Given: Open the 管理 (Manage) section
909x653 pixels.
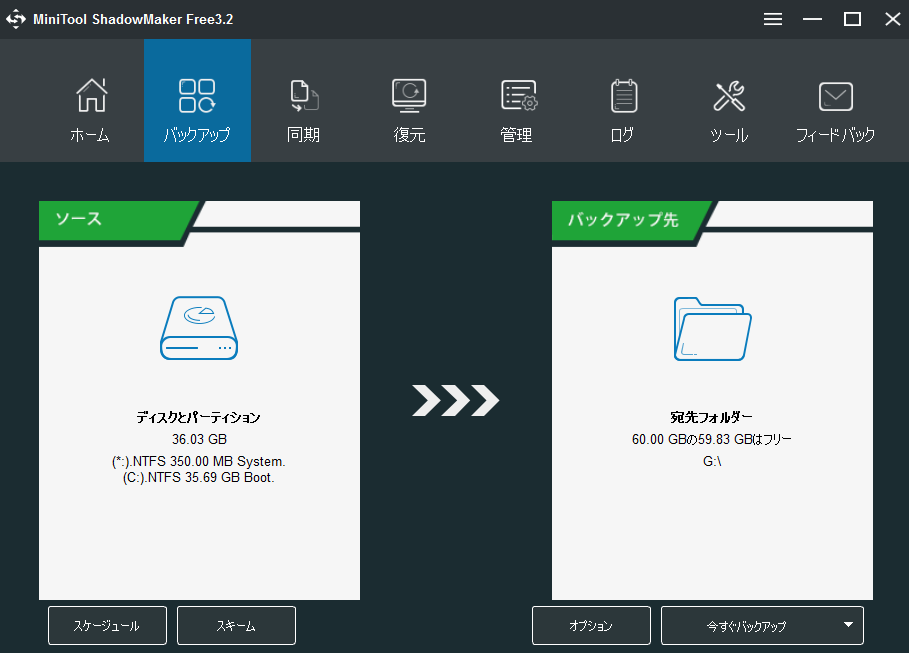Looking at the screenshot, I should [516, 100].
